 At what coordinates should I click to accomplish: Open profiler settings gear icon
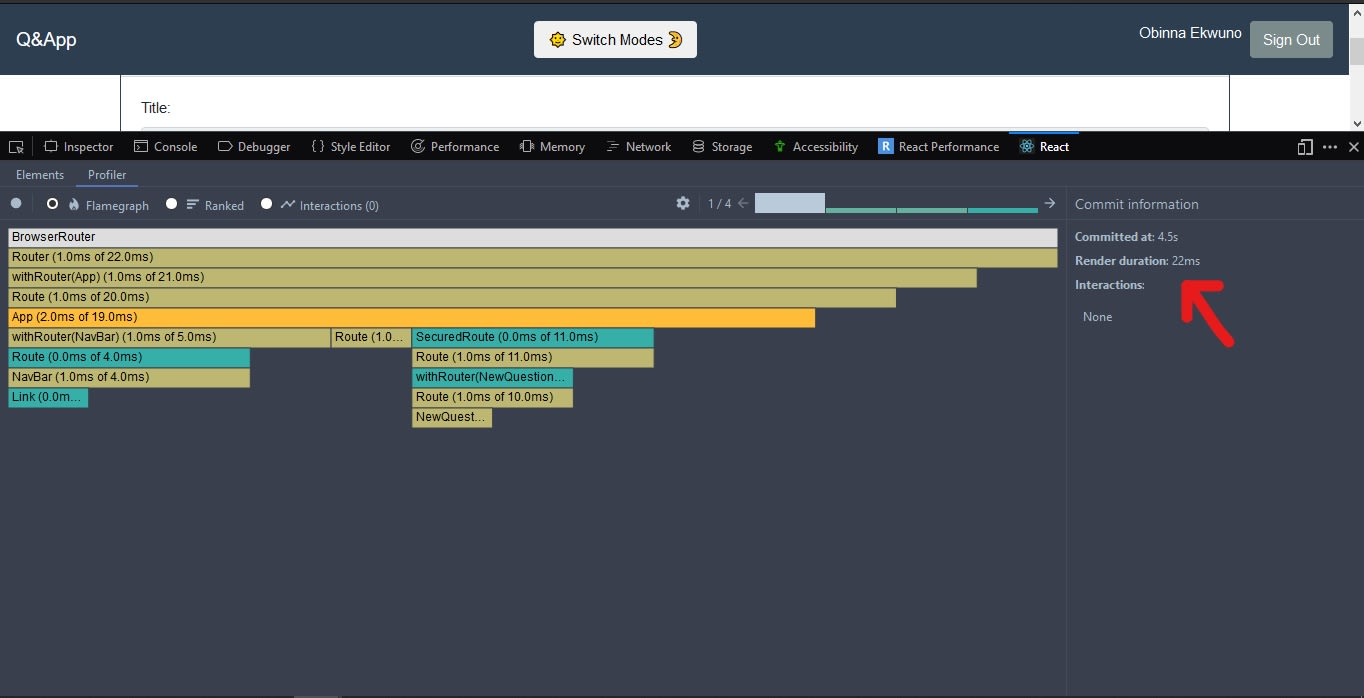(683, 203)
